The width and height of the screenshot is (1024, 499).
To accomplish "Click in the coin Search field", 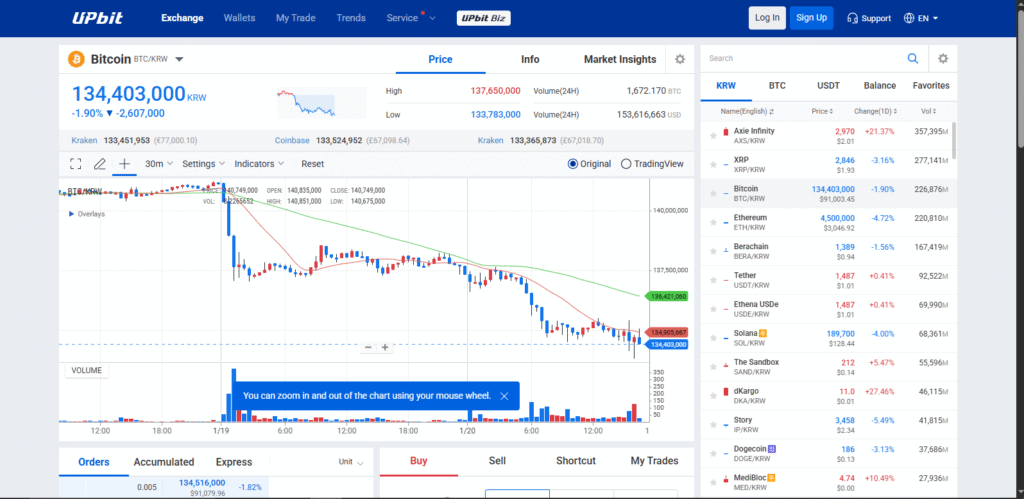I will coord(800,59).
